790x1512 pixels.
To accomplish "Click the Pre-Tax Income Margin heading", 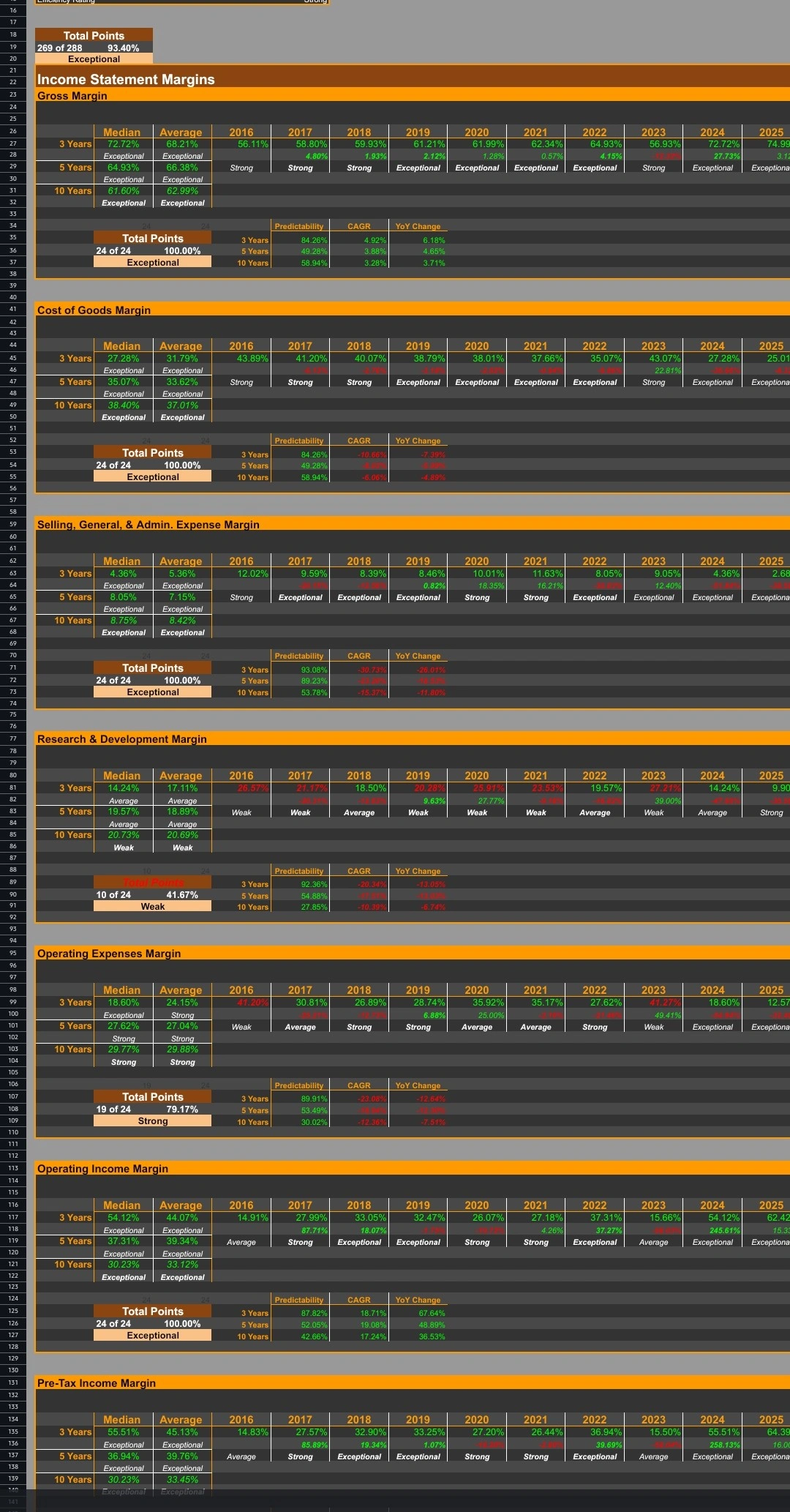I will (97, 1383).
